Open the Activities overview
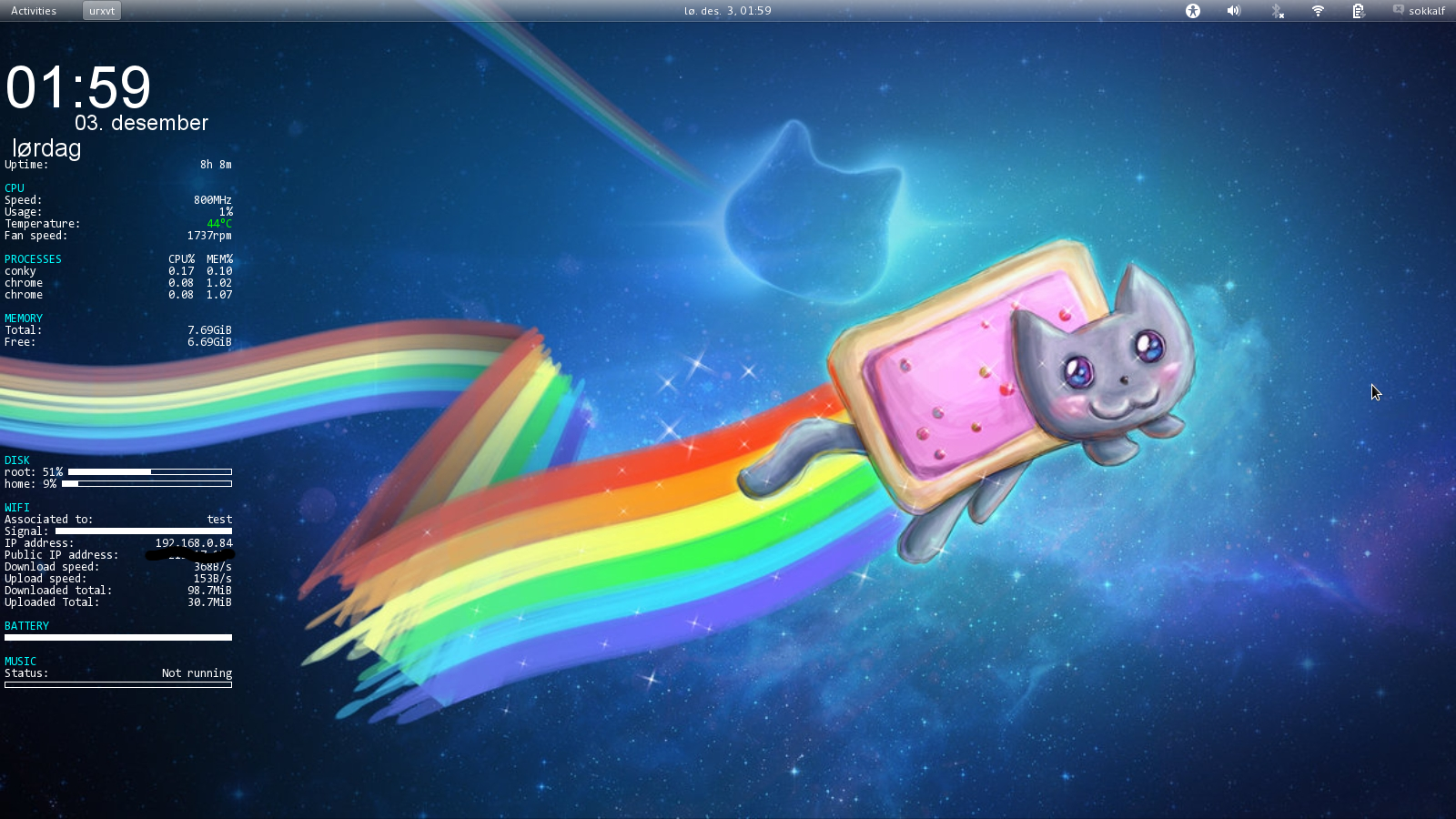This screenshot has height=819, width=1456. (34, 11)
